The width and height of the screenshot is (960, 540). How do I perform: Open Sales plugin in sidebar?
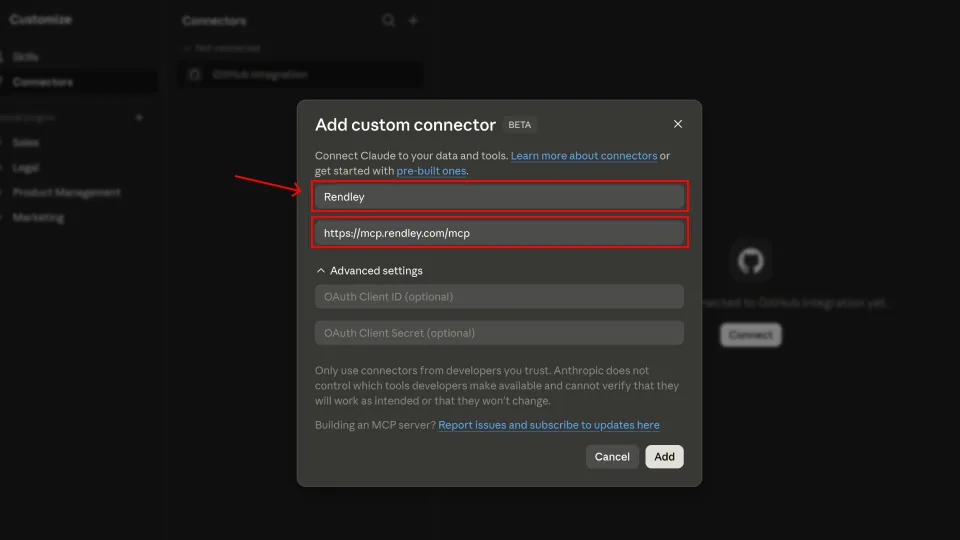[26, 142]
